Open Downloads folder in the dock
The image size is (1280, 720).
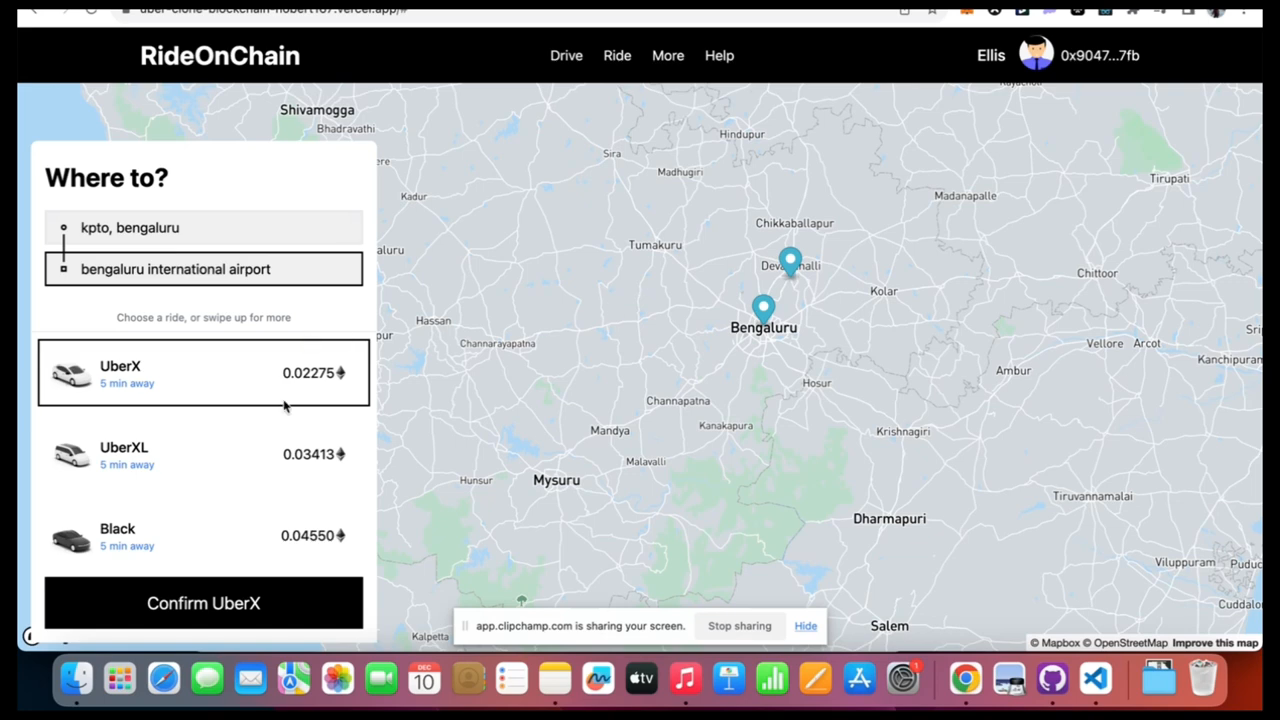click(x=1158, y=679)
